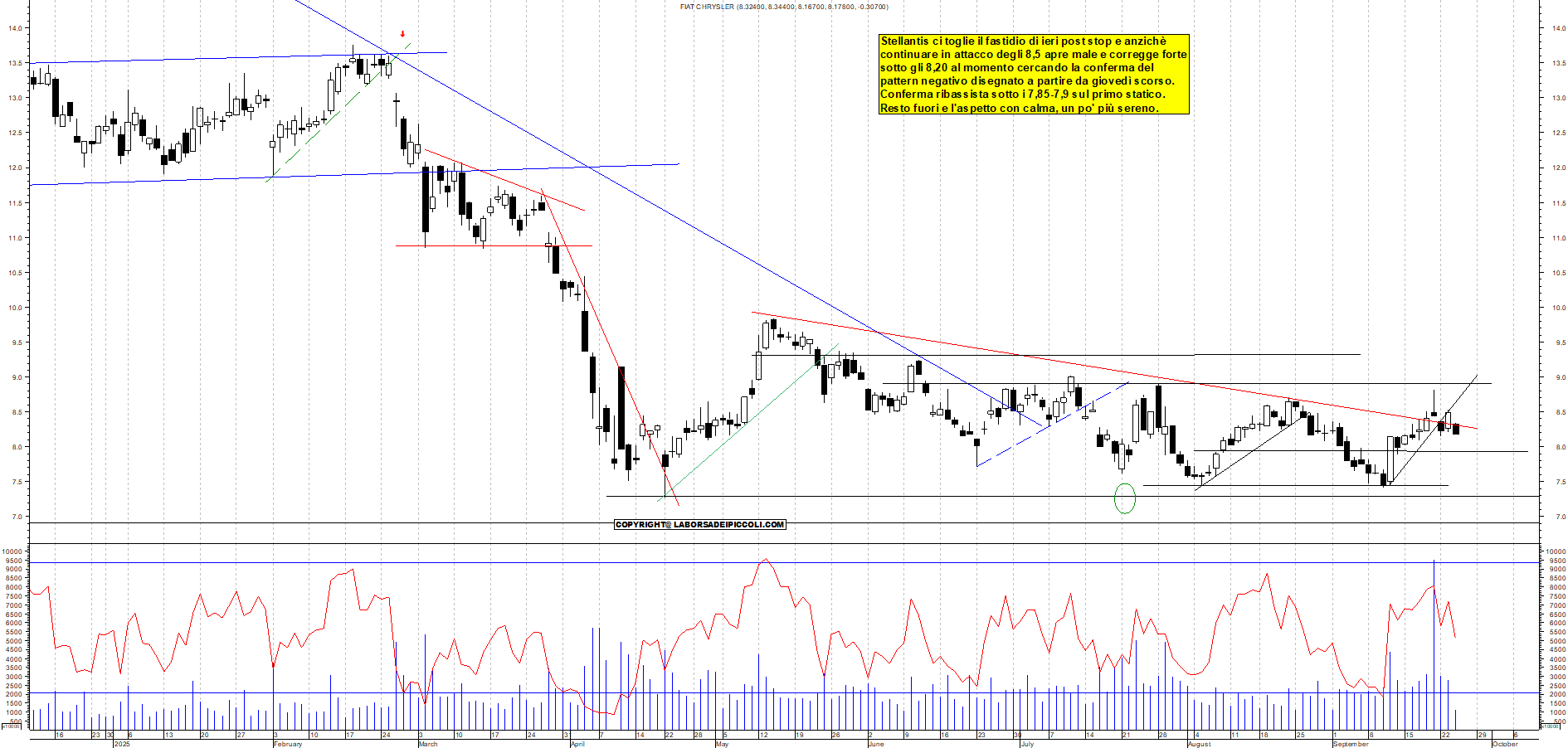Click the date tick 18 in August
Image resolution: width=1568 pixels, height=748 pixels.
pos(1264,735)
